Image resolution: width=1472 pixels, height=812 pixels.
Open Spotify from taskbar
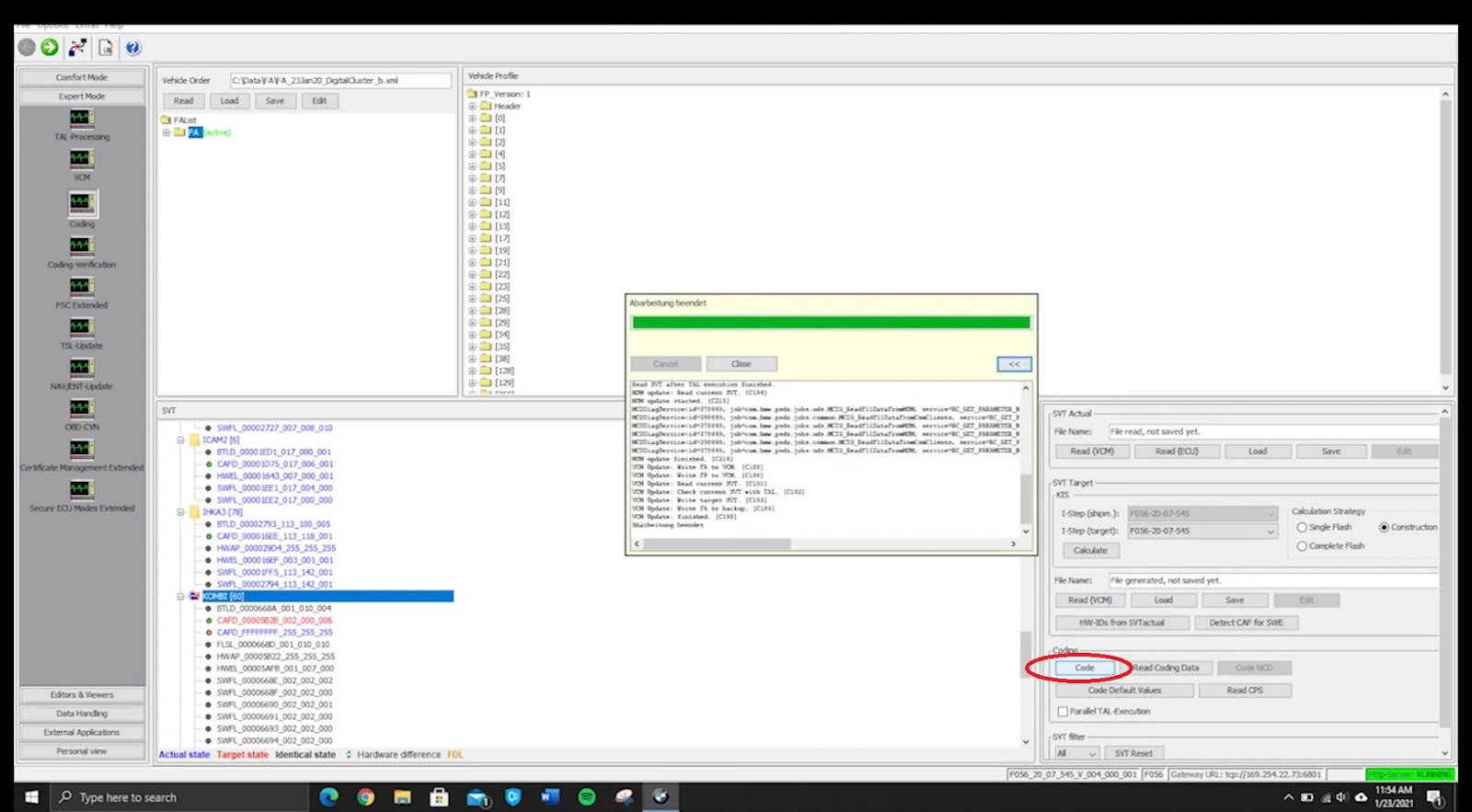(x=587, y=797)
